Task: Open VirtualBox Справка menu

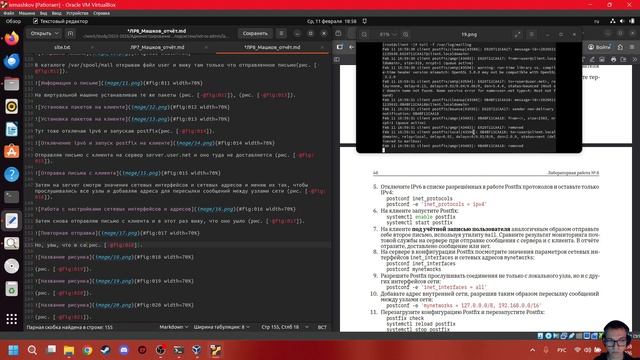Action: pyautogui.click(x=101, y=13)
